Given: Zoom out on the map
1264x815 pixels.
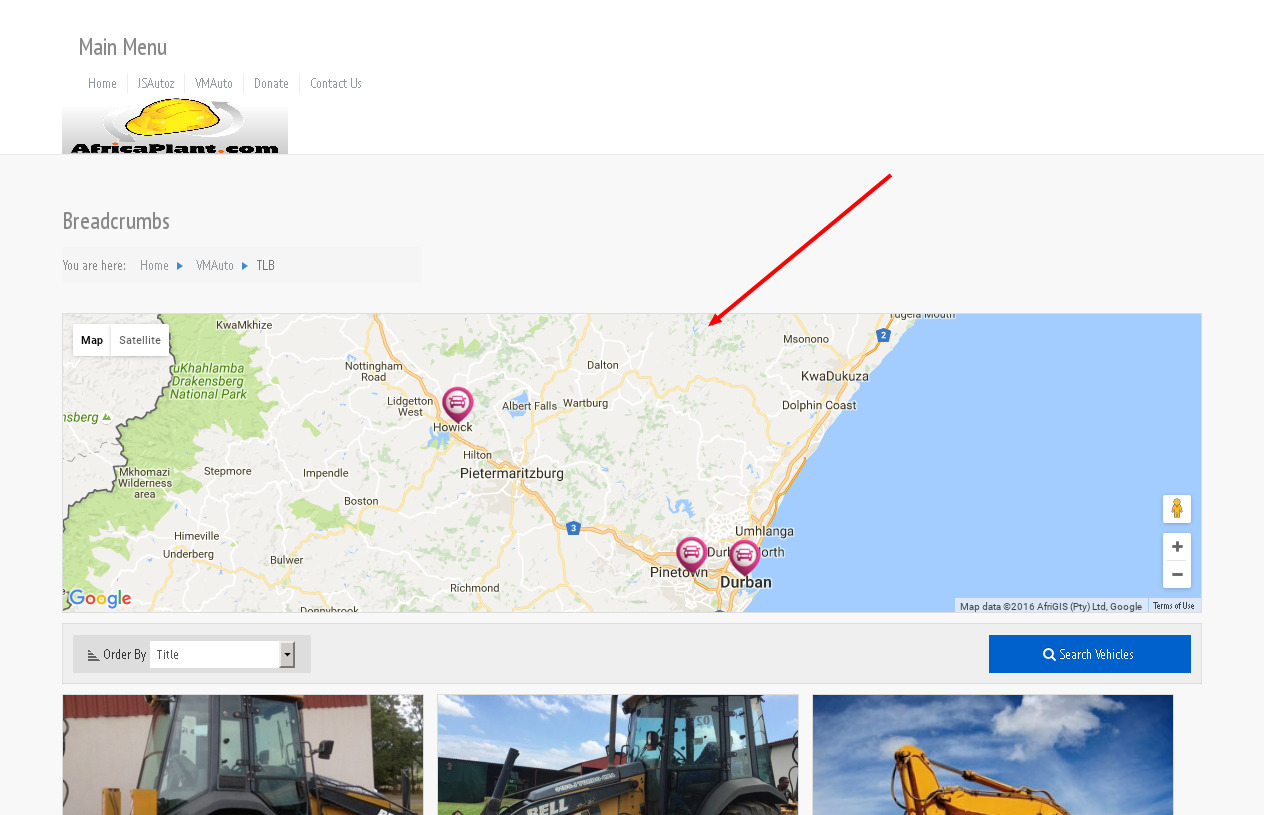Looking at the screenshot, I should (1177, 575).
